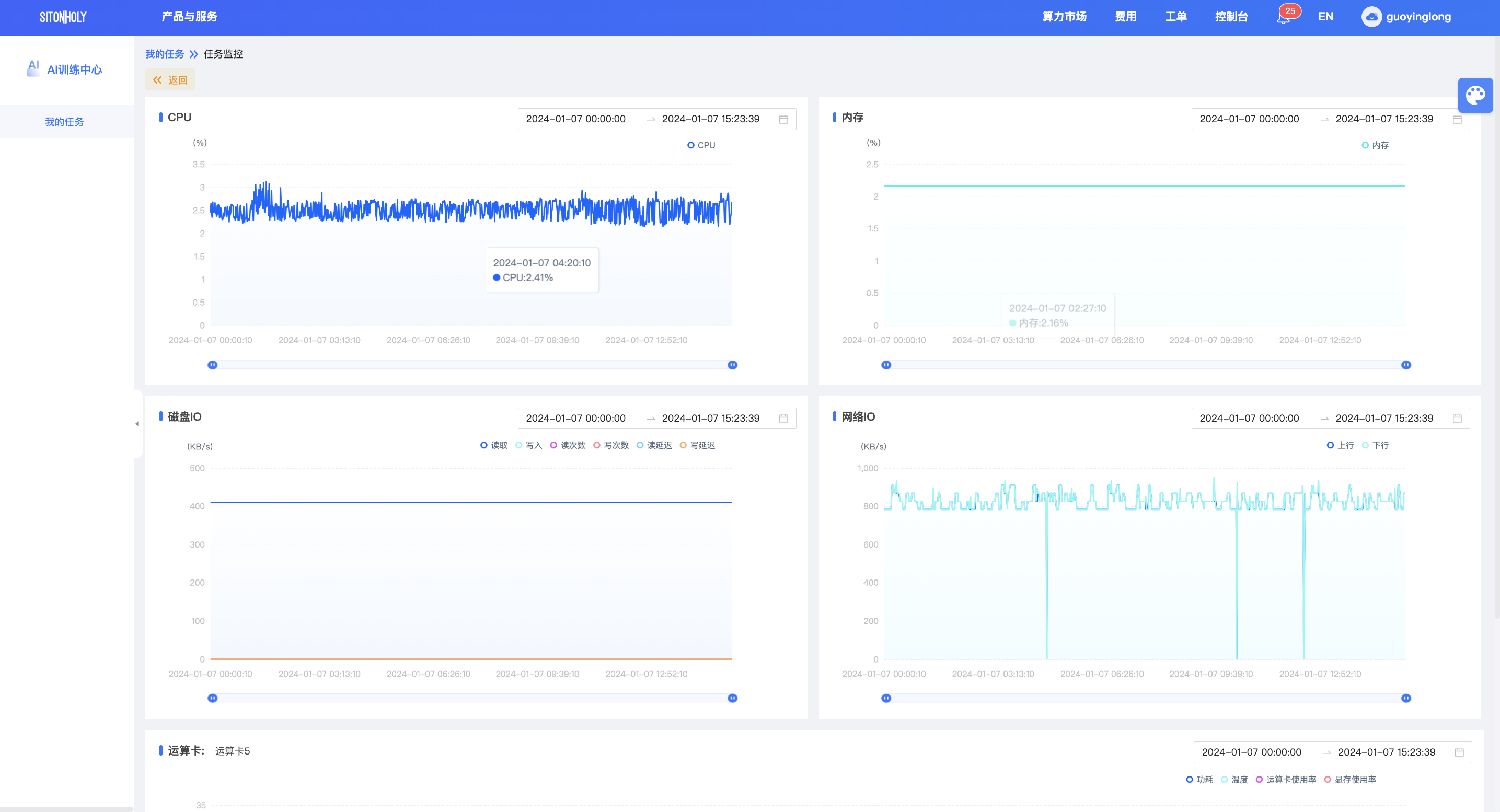
Task: Click the 磁盘IO start date field
Action: pyautogui.click(x=576, y=419)
